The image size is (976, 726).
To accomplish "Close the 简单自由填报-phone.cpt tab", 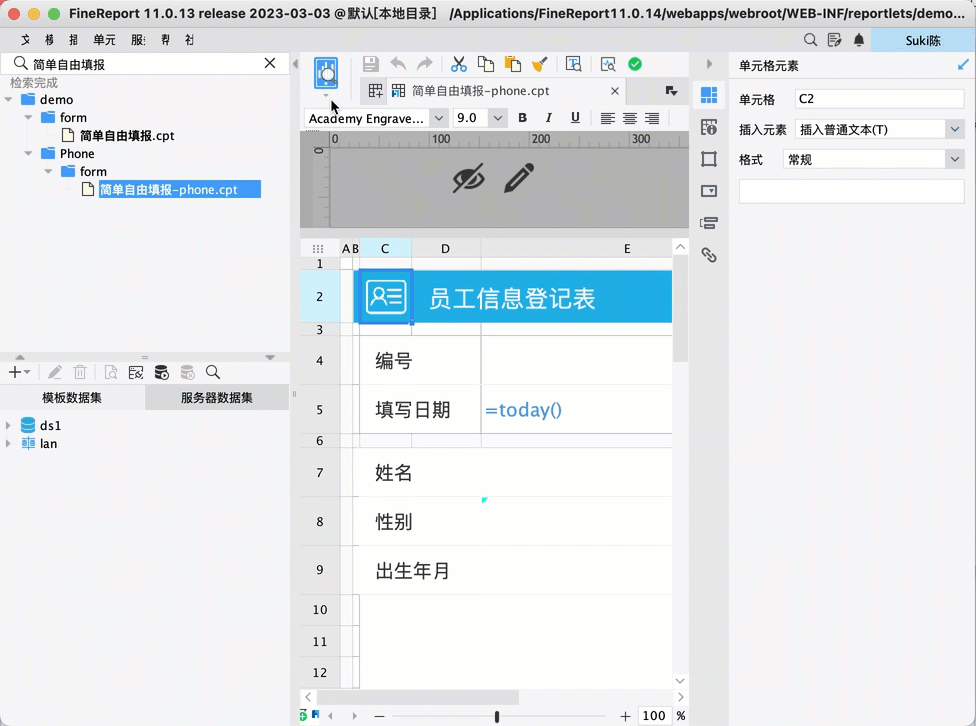I will point(614,91).
